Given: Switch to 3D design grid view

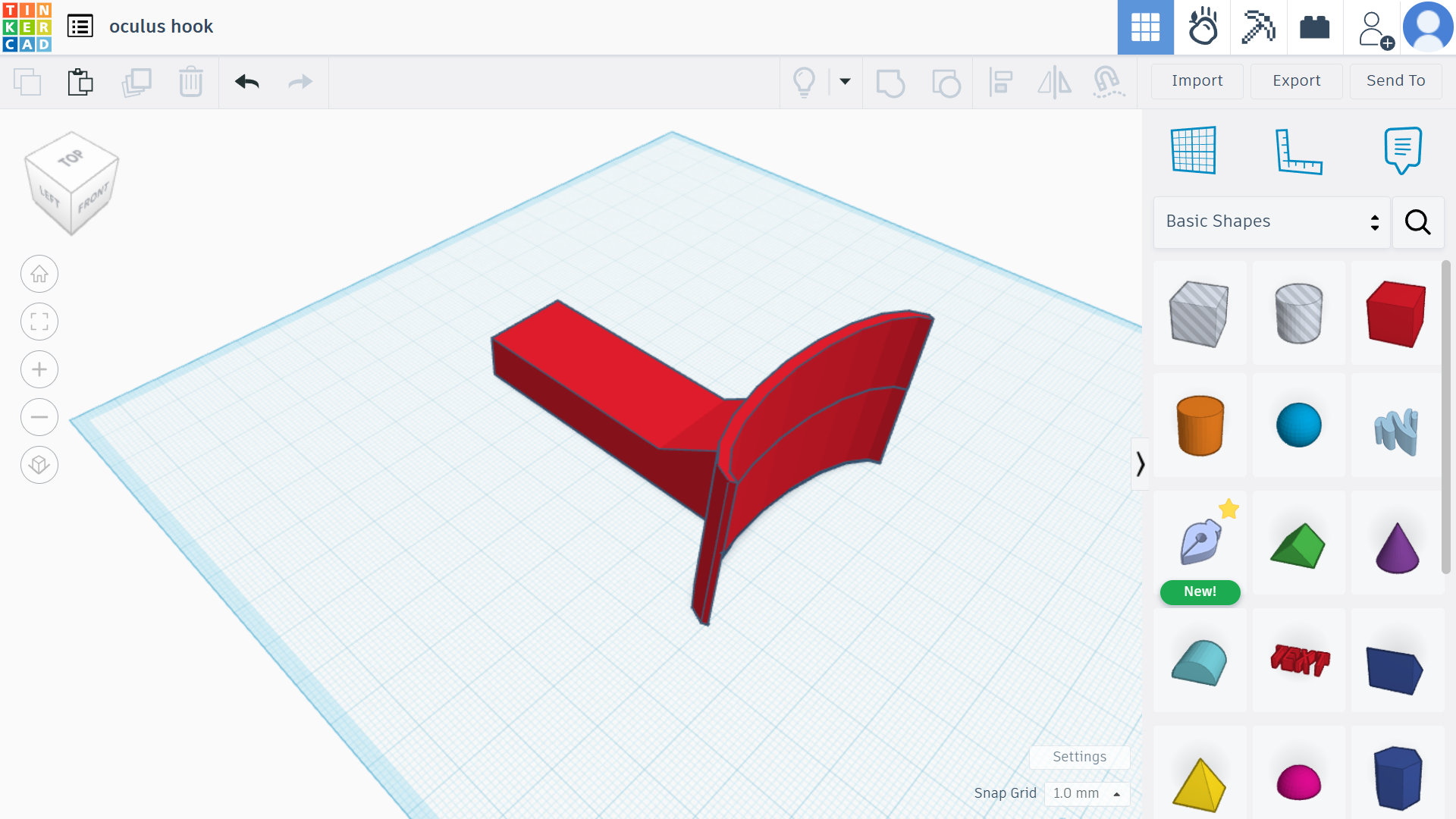Looking at the screenshot, I should pos(1145,27).
